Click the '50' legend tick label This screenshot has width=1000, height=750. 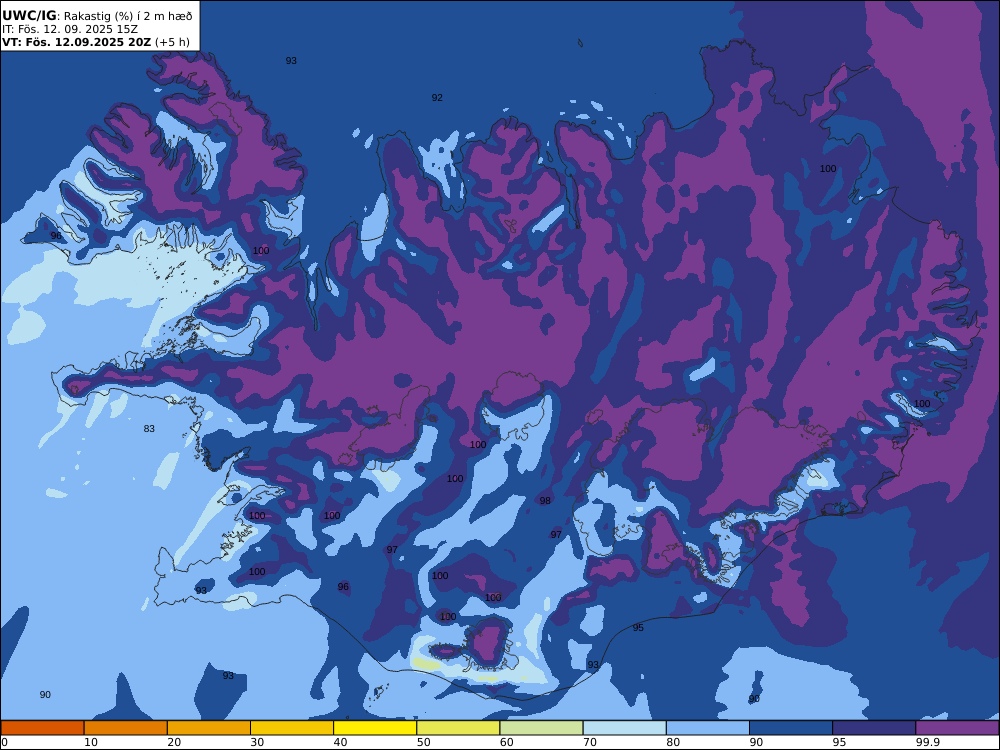coord(423,742)
